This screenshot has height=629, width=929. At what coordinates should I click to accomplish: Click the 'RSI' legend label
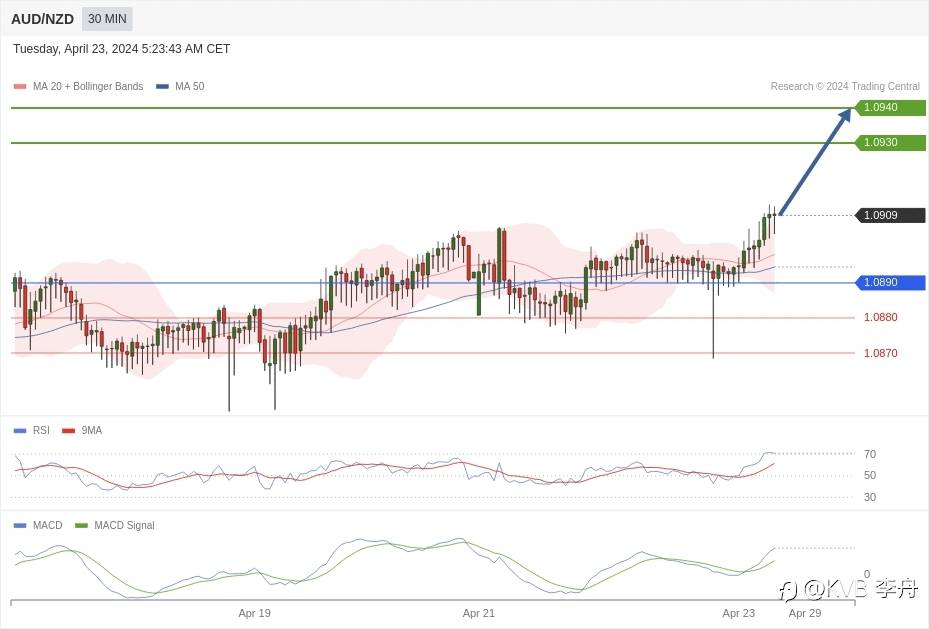(x=41, y=431)
